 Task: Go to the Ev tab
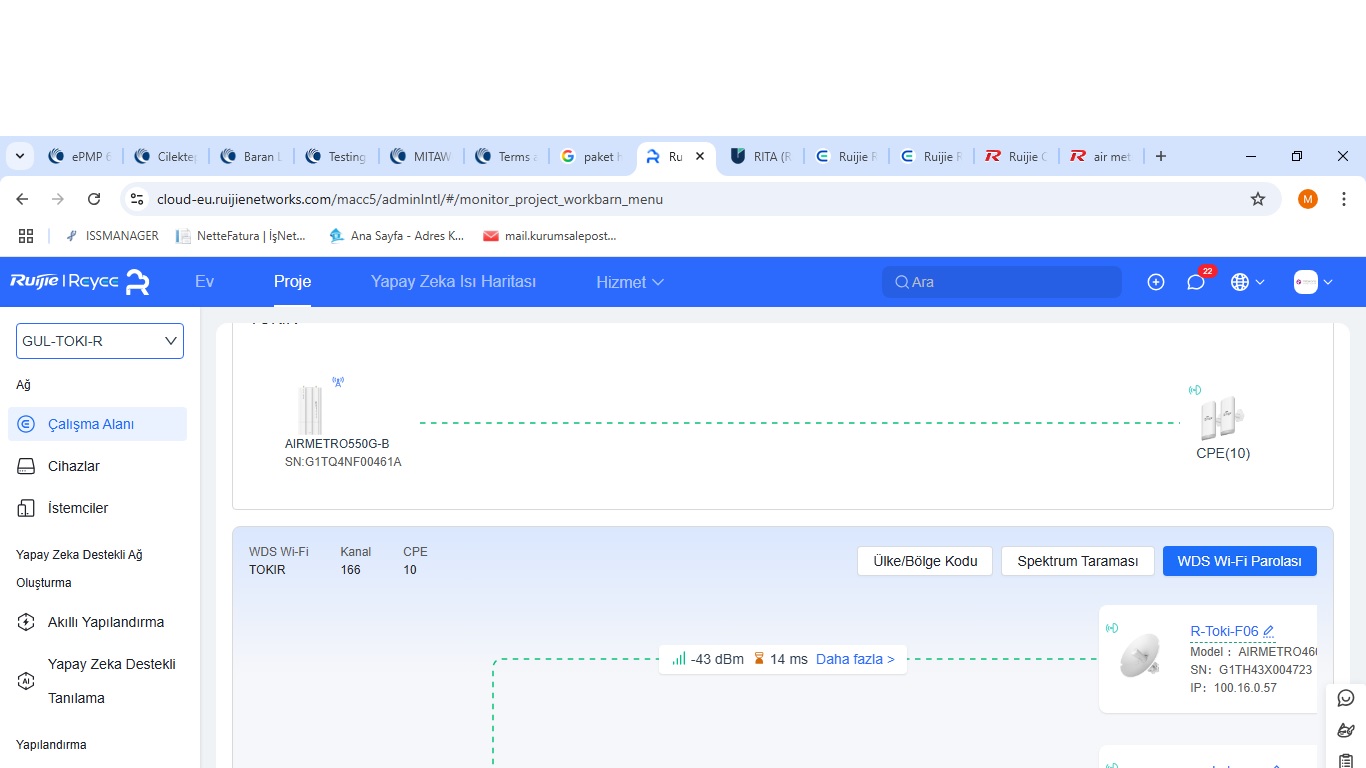click(204, 282)
